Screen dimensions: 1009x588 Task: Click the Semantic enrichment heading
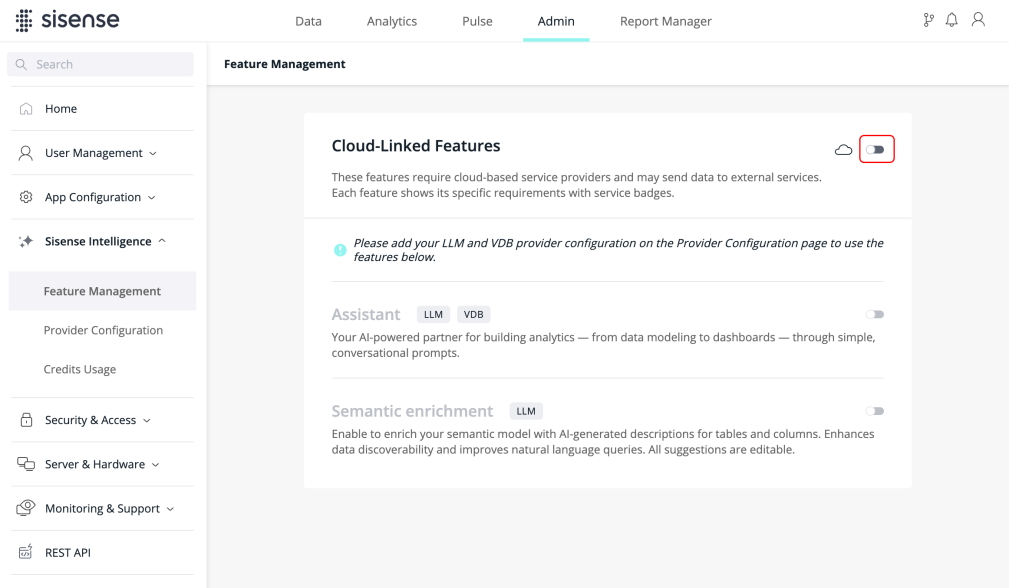point(412,411)
